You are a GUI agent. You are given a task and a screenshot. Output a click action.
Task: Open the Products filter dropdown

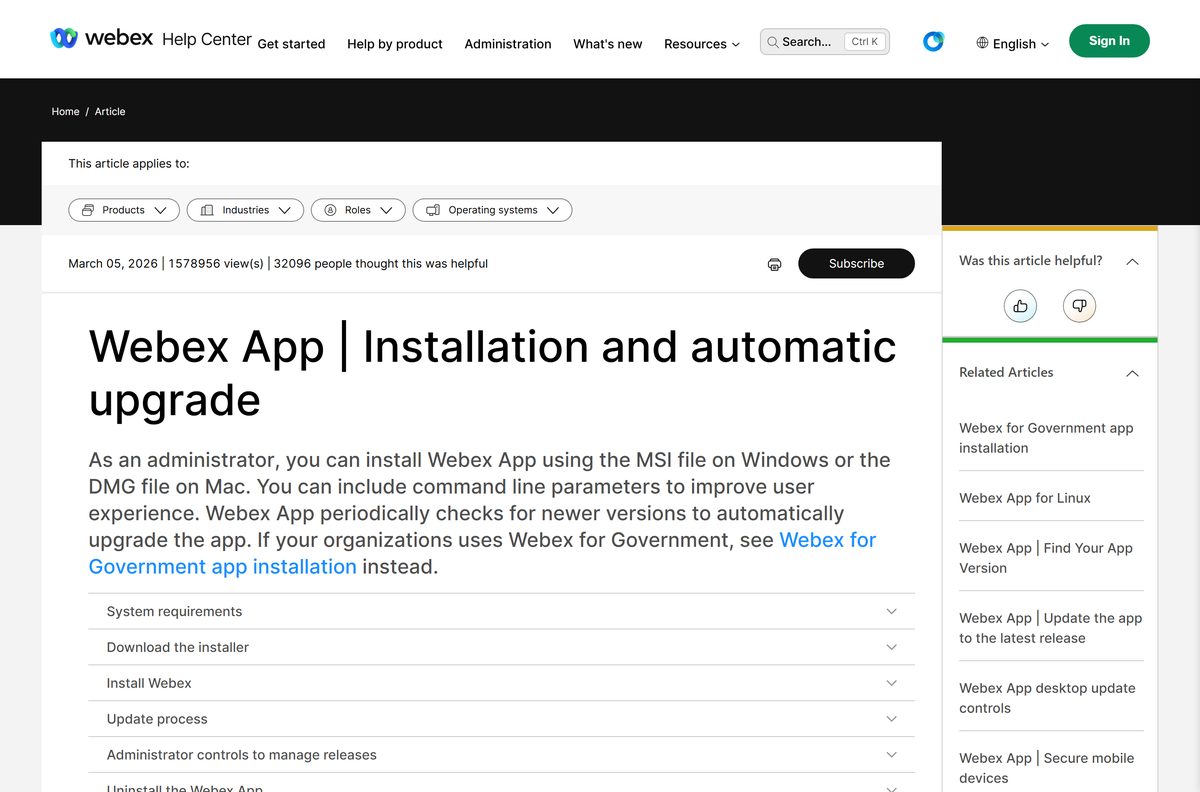tap(124, 210)
